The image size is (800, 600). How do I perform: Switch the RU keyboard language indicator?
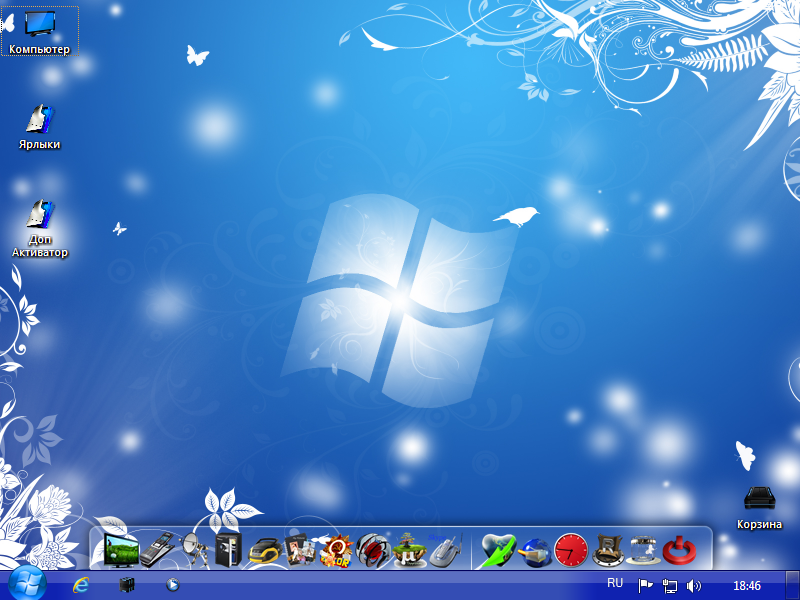pyautogui.click(x=613, y=587)
